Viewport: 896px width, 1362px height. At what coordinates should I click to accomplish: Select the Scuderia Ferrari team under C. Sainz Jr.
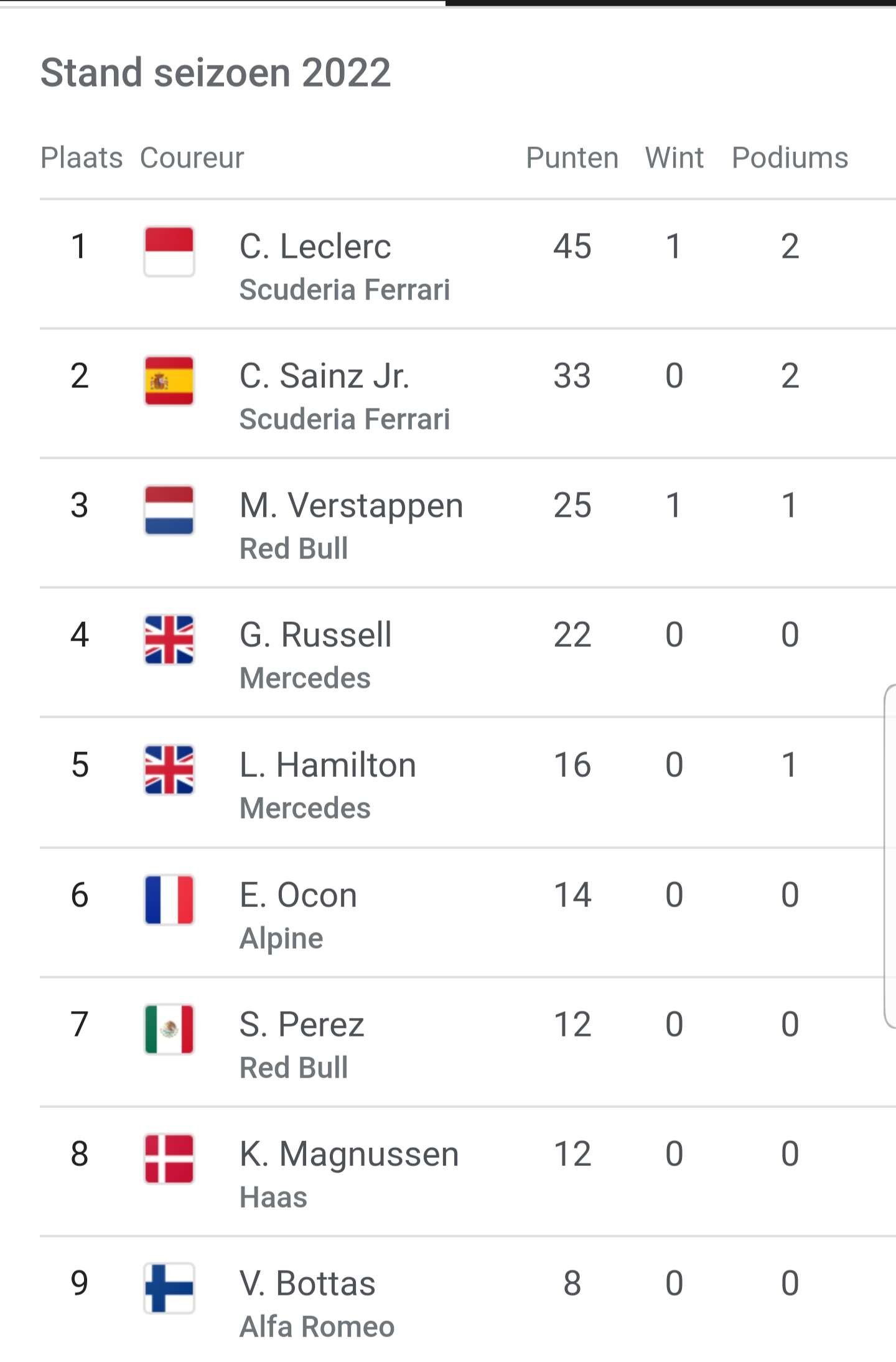pos(345,419)
